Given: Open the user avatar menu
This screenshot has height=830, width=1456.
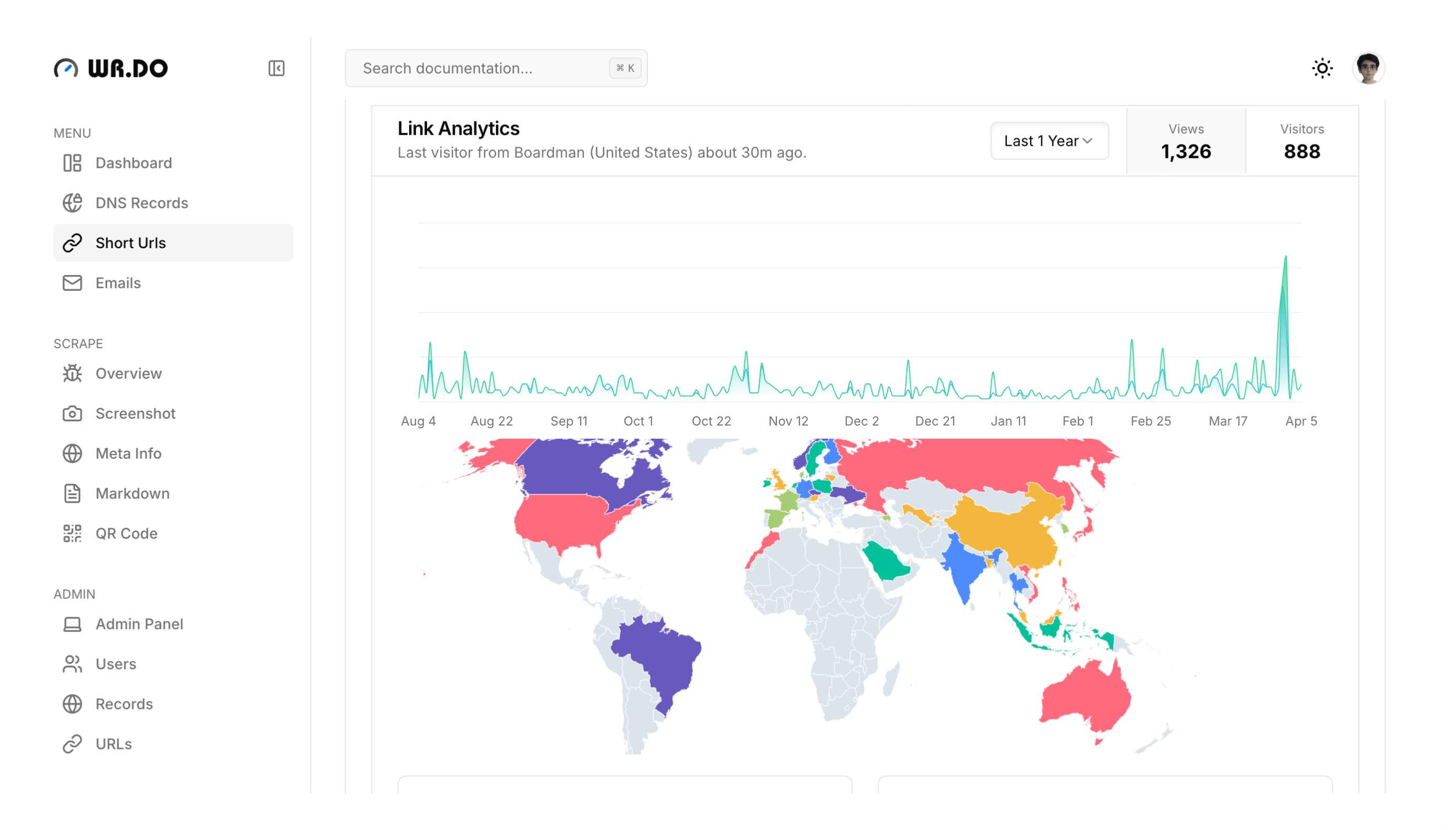Looking at the screenshot, I should point(1368,68).
